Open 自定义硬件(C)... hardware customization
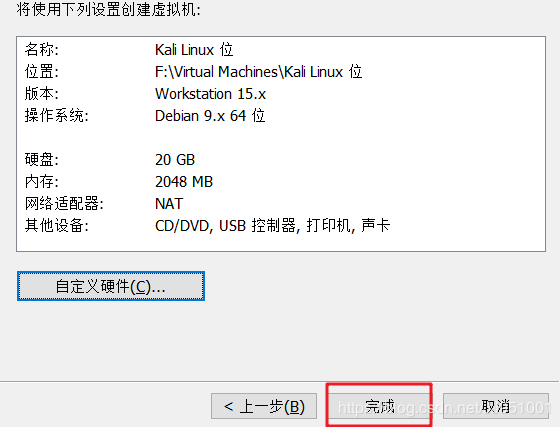Screen dimensions: 560x427 (x=111, y=286)
